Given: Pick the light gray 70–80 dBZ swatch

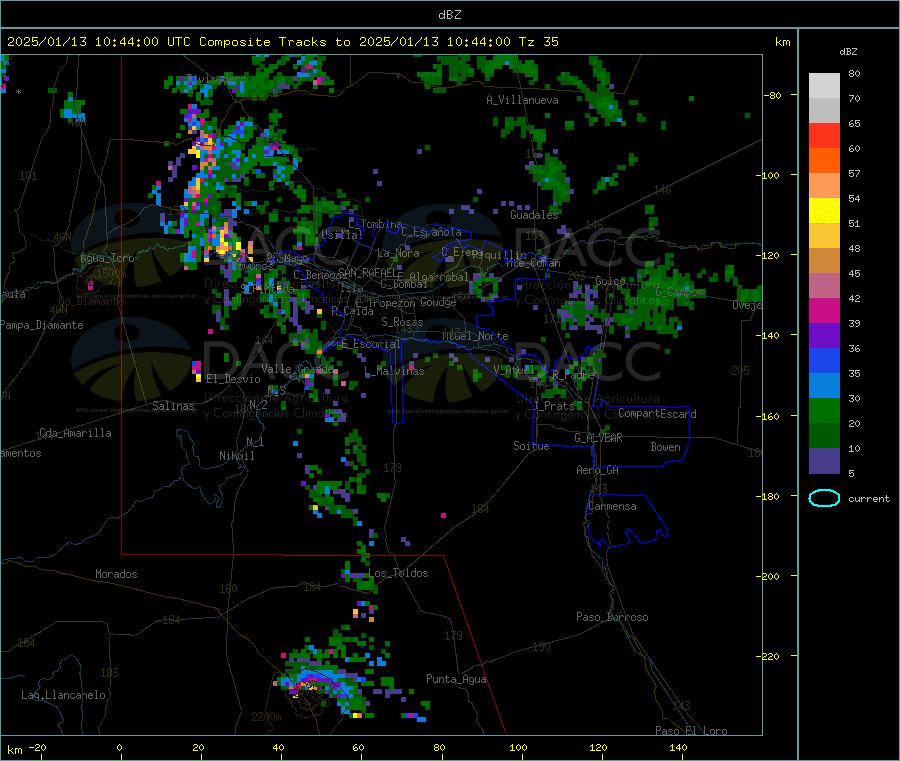Looking at the screenshot, I should [824, 86].
